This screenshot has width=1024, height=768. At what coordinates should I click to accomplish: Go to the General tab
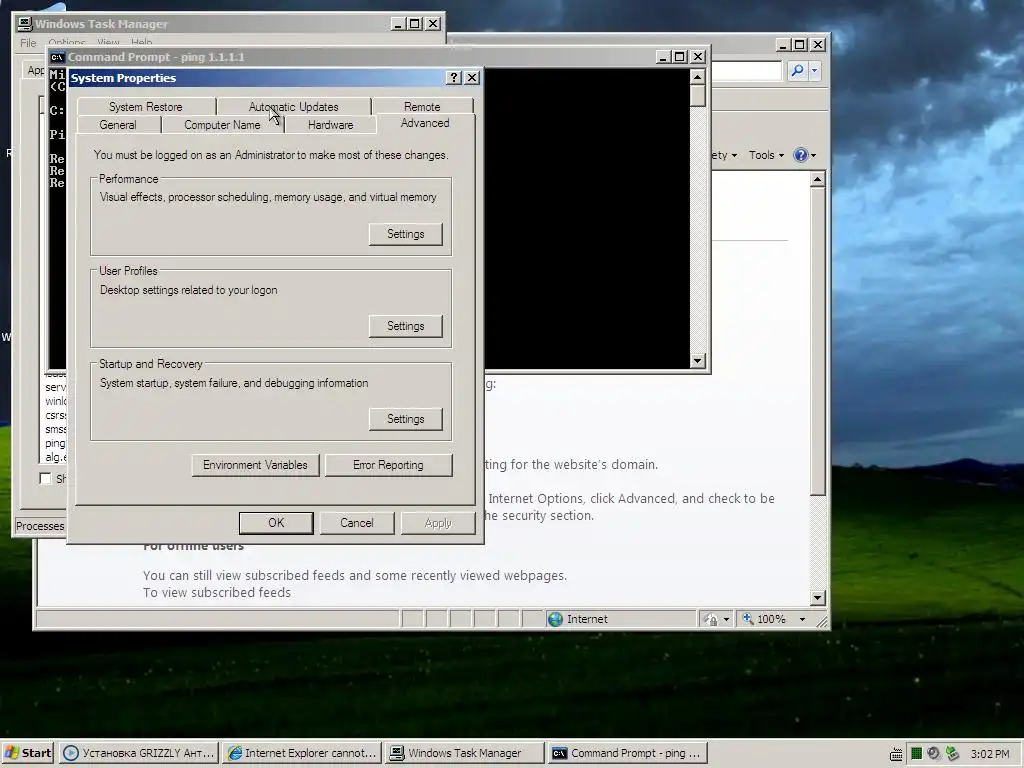pyautogui.click(x=118, y=125)
